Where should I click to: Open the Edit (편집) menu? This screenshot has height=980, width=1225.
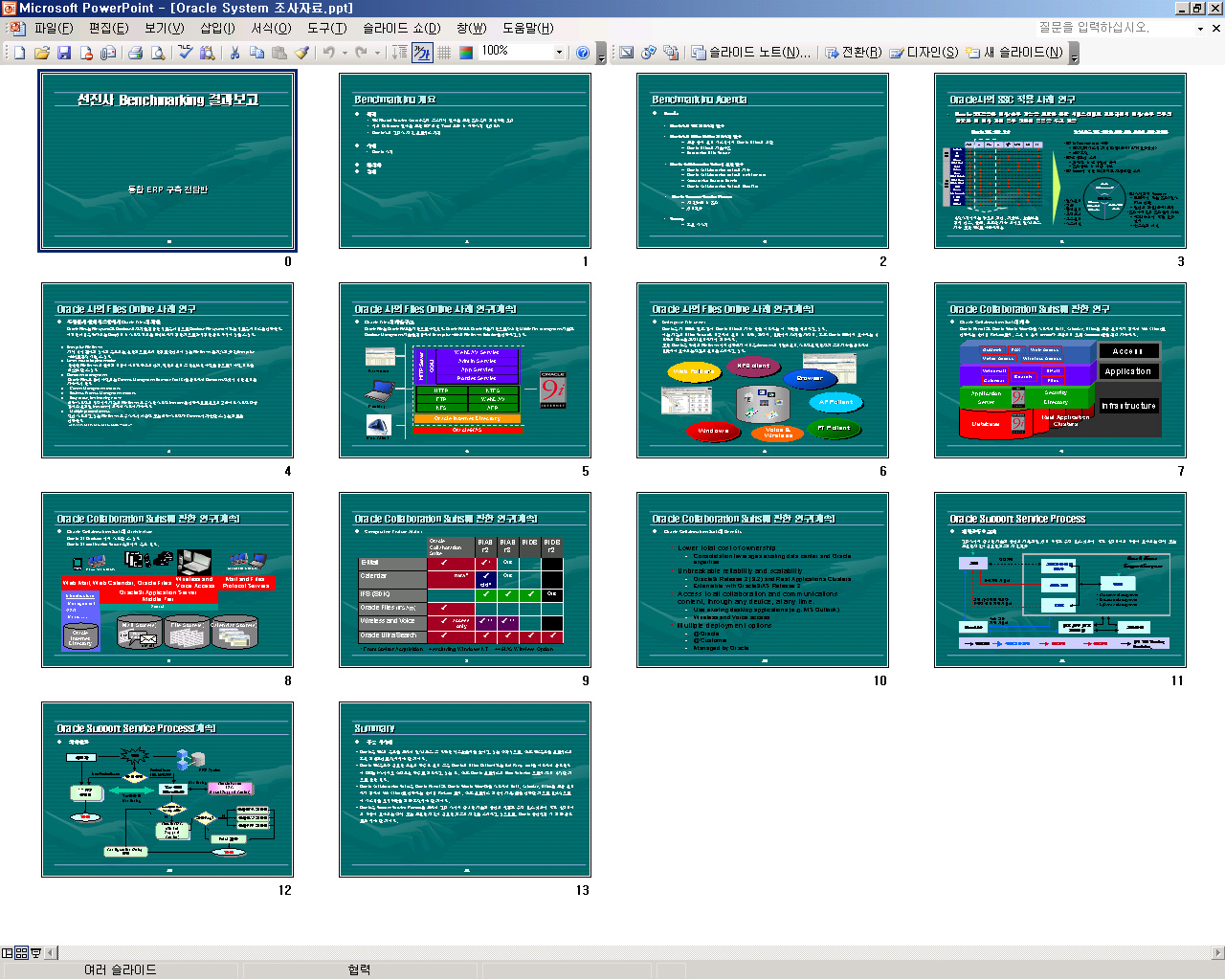108,29
